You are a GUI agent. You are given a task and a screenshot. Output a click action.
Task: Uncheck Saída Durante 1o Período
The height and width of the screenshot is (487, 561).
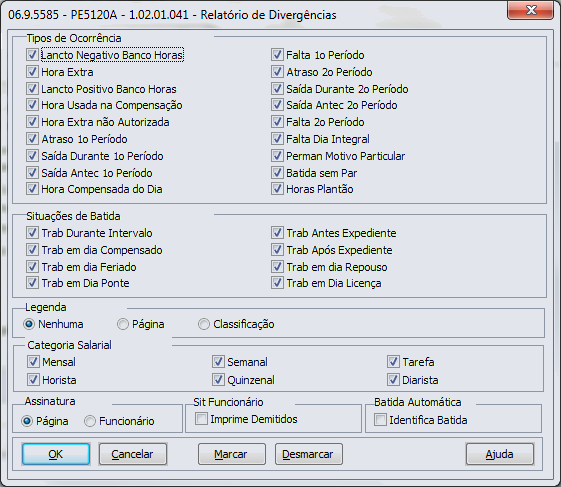[x=32, y=156]
